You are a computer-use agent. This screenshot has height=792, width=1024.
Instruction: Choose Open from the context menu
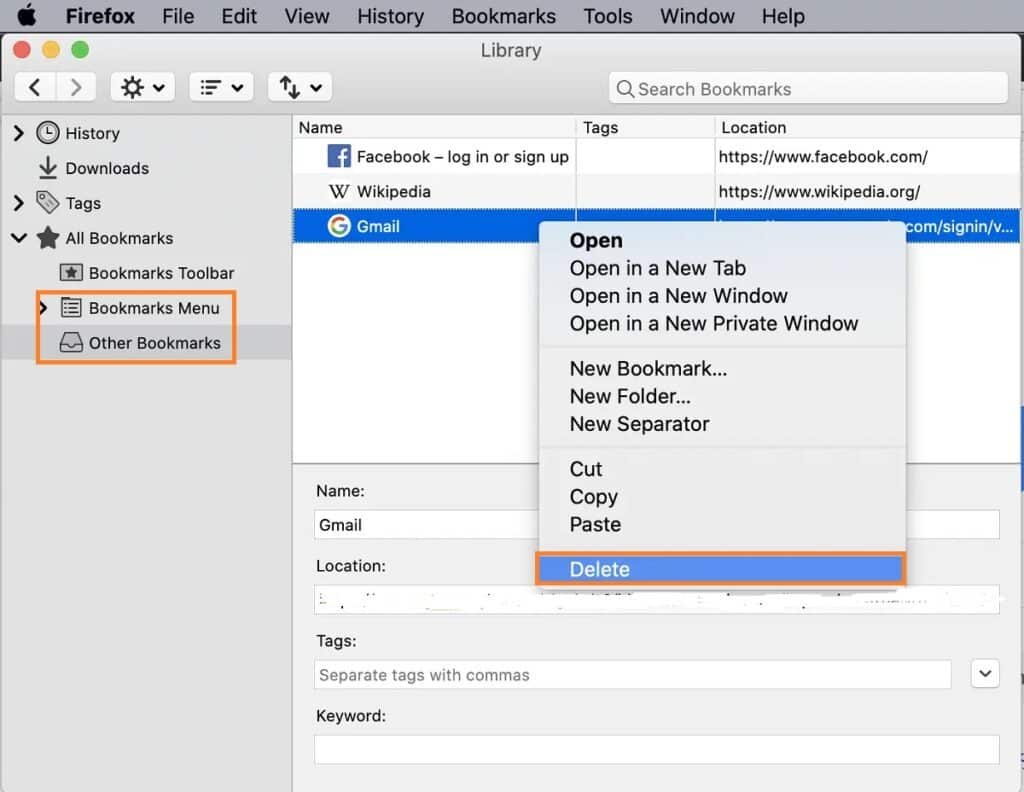pyautogui.click(x=722, y=240)
